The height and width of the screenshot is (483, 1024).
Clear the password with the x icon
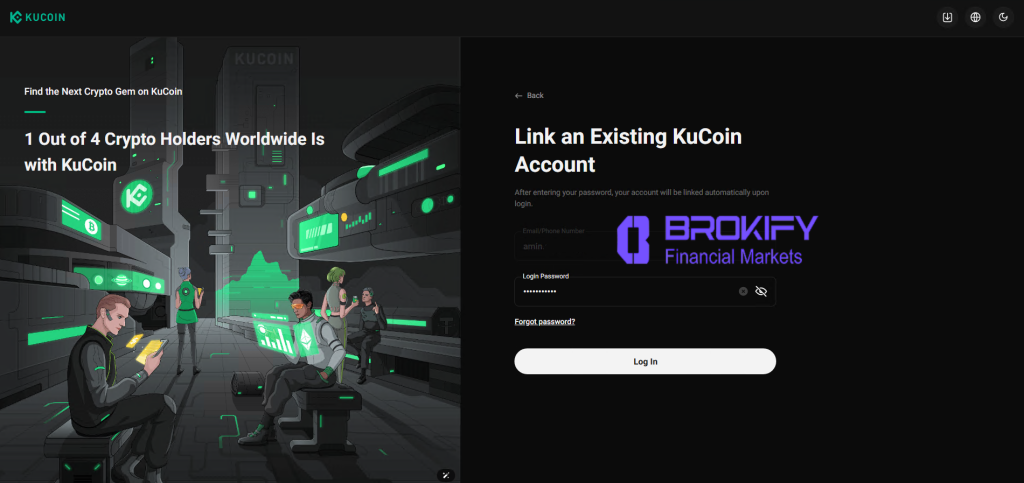point(743,291)
